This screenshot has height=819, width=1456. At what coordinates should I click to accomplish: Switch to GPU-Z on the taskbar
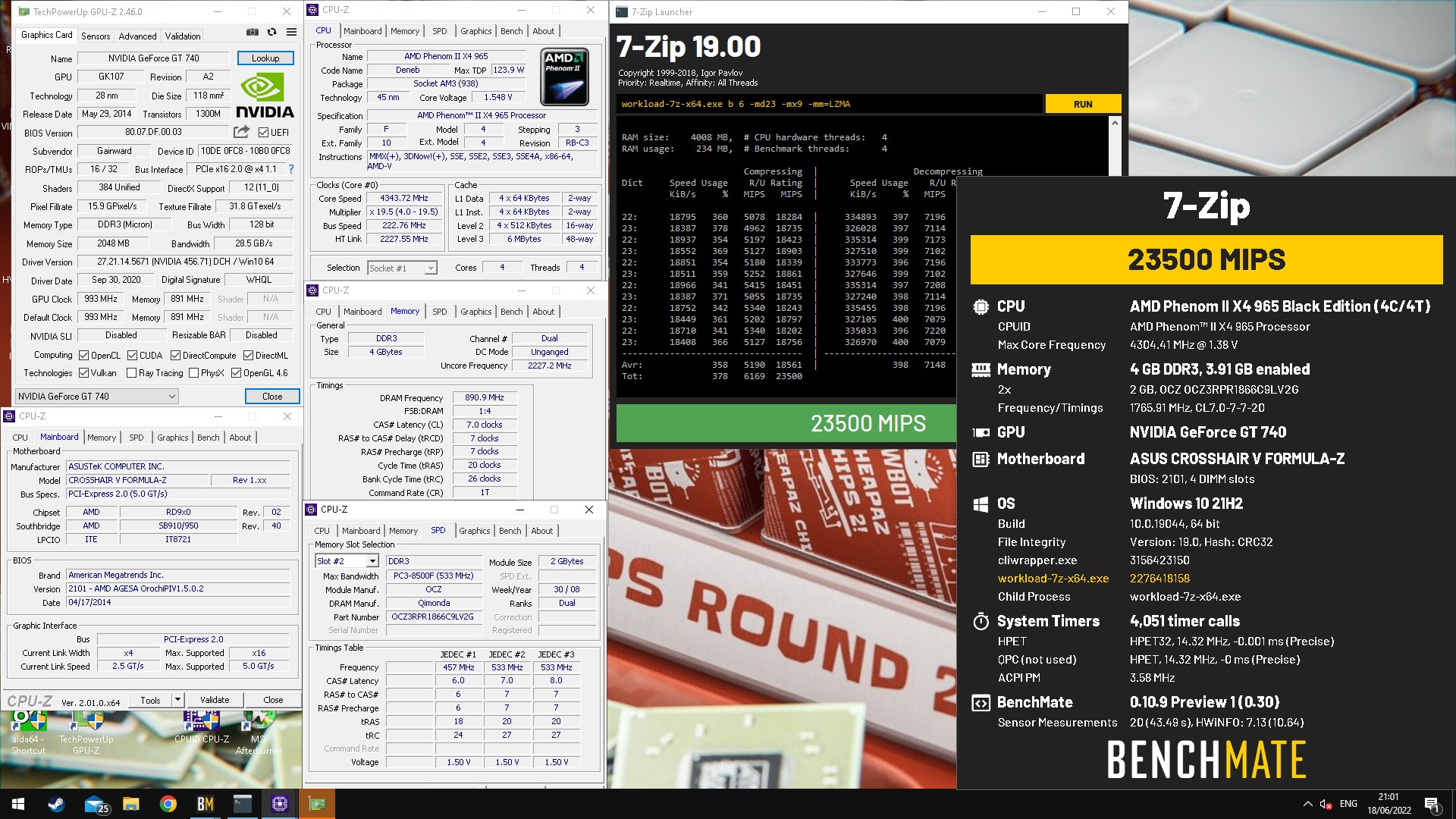click(316, 804)
